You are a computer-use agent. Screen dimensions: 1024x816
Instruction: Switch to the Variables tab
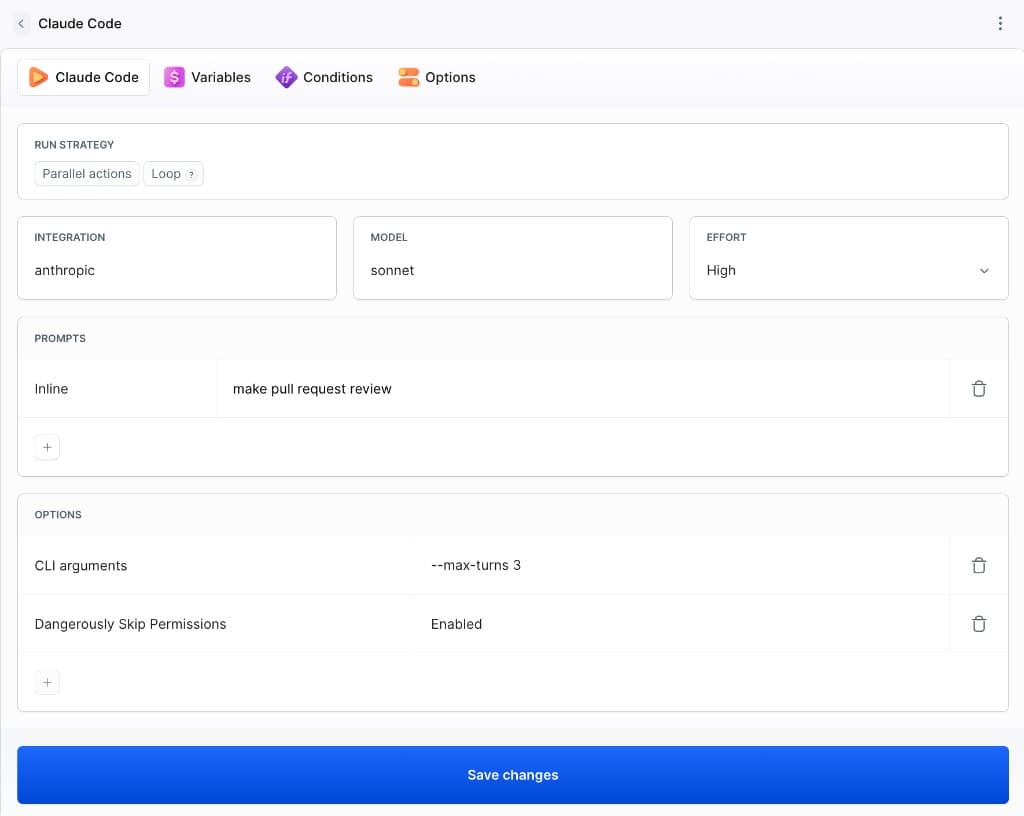pos(207,78)
